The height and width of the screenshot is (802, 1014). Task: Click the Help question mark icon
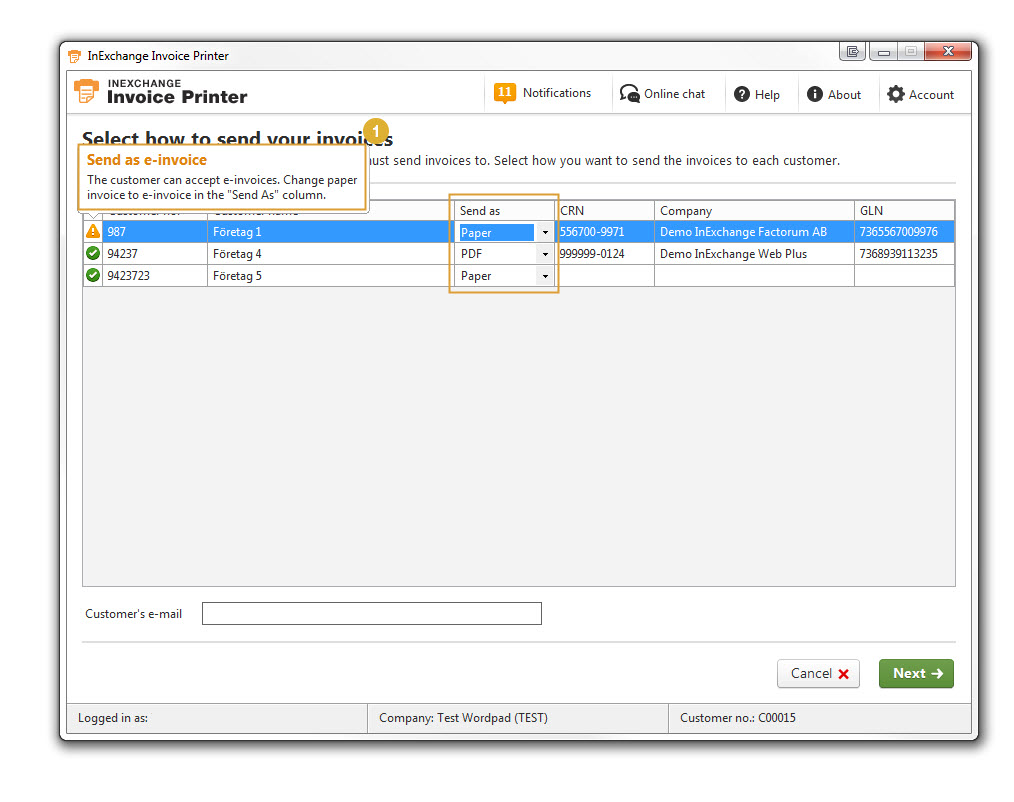pos(742,94)
